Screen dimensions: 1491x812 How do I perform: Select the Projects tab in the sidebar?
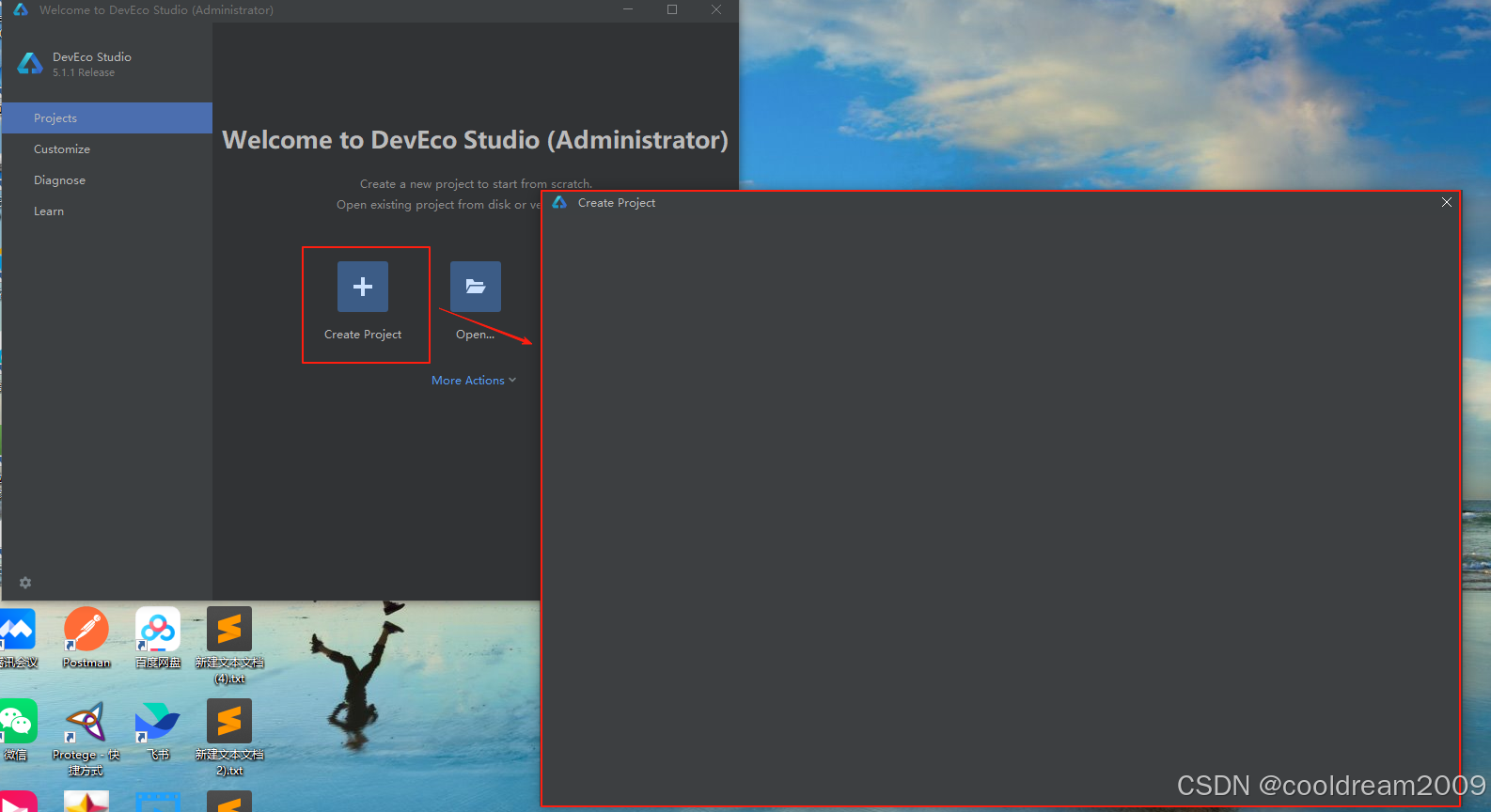tap(107, 118)
